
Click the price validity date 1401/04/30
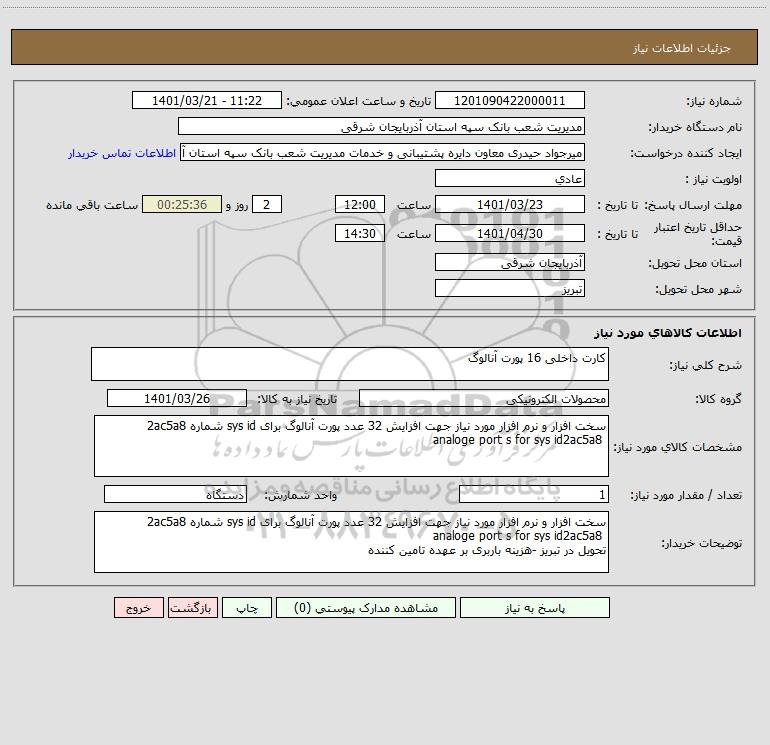tap(510, 234)
